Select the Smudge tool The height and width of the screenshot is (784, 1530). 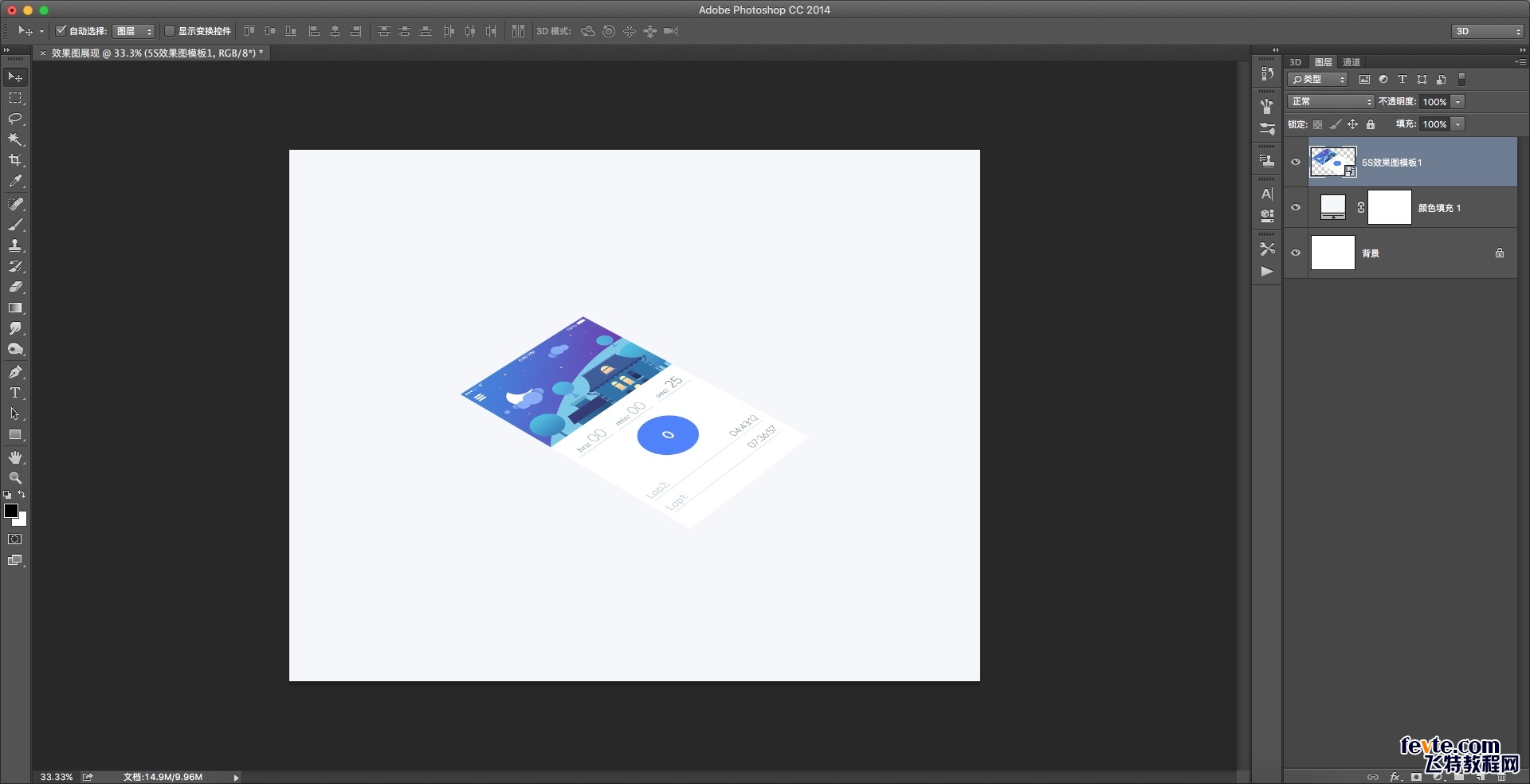pos(15,328)
